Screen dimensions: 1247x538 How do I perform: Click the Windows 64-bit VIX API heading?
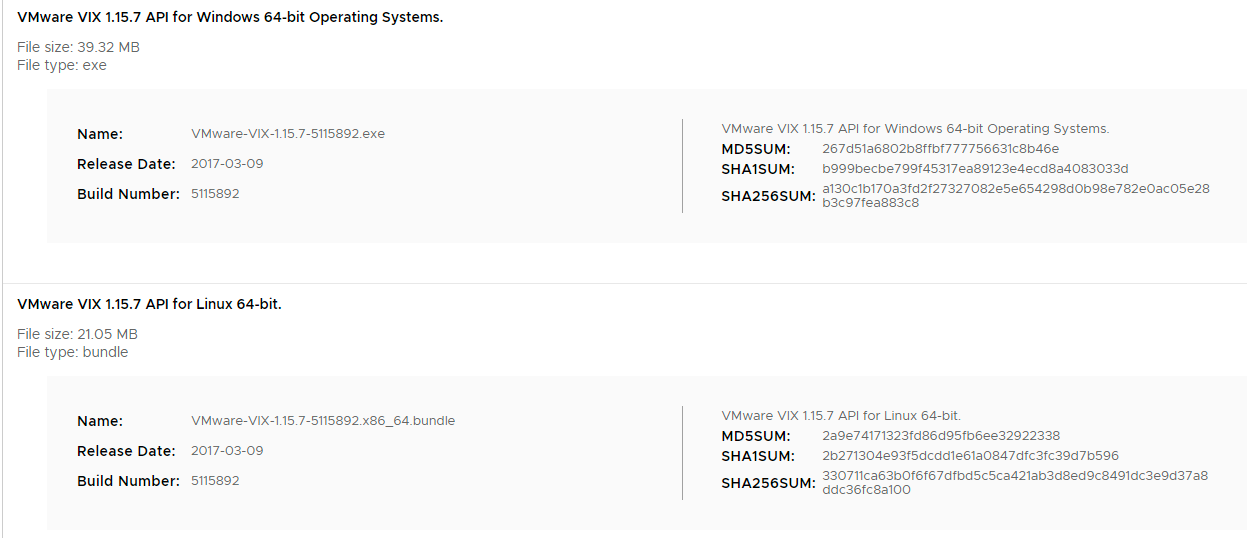tap(230, 17)
